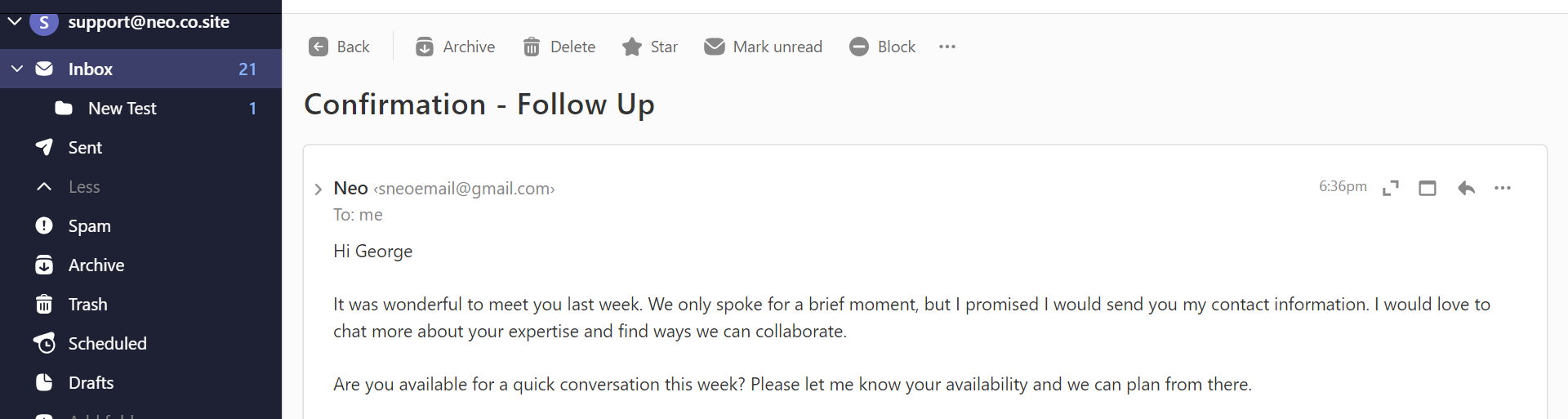Expand sender details chevron next to Neo
The width and height of the screenshot is (1568, 419).
tap(318, 189)
